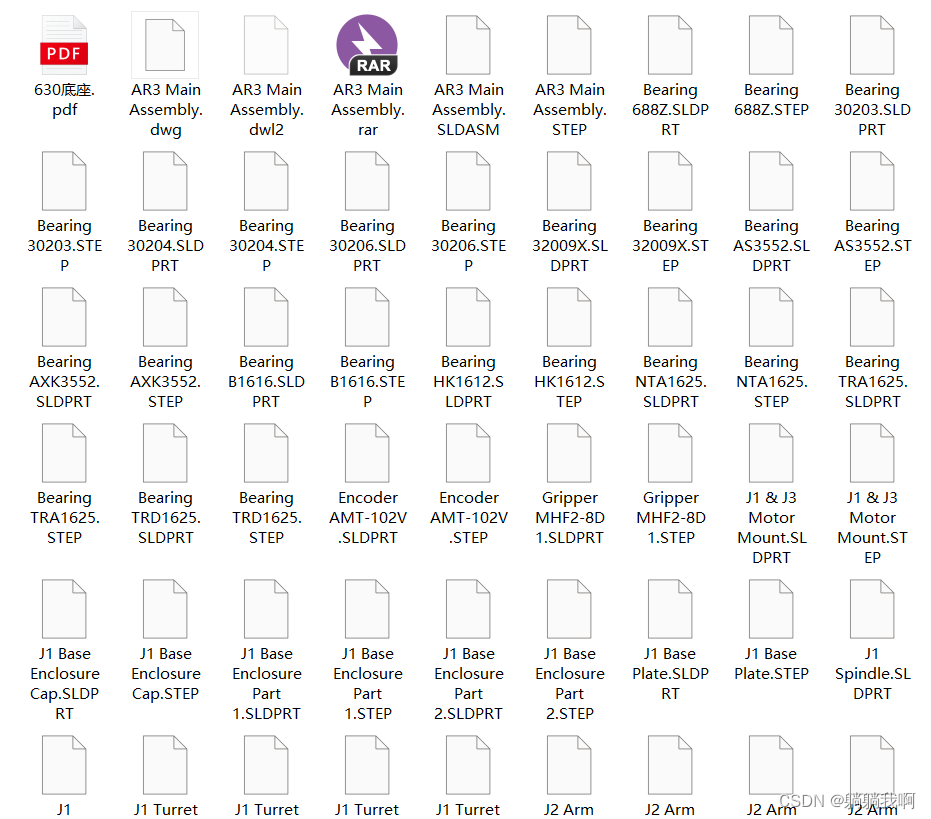
Task: Select the Bearing TRD1625.STEP file icon
Action: coord(266,453)
